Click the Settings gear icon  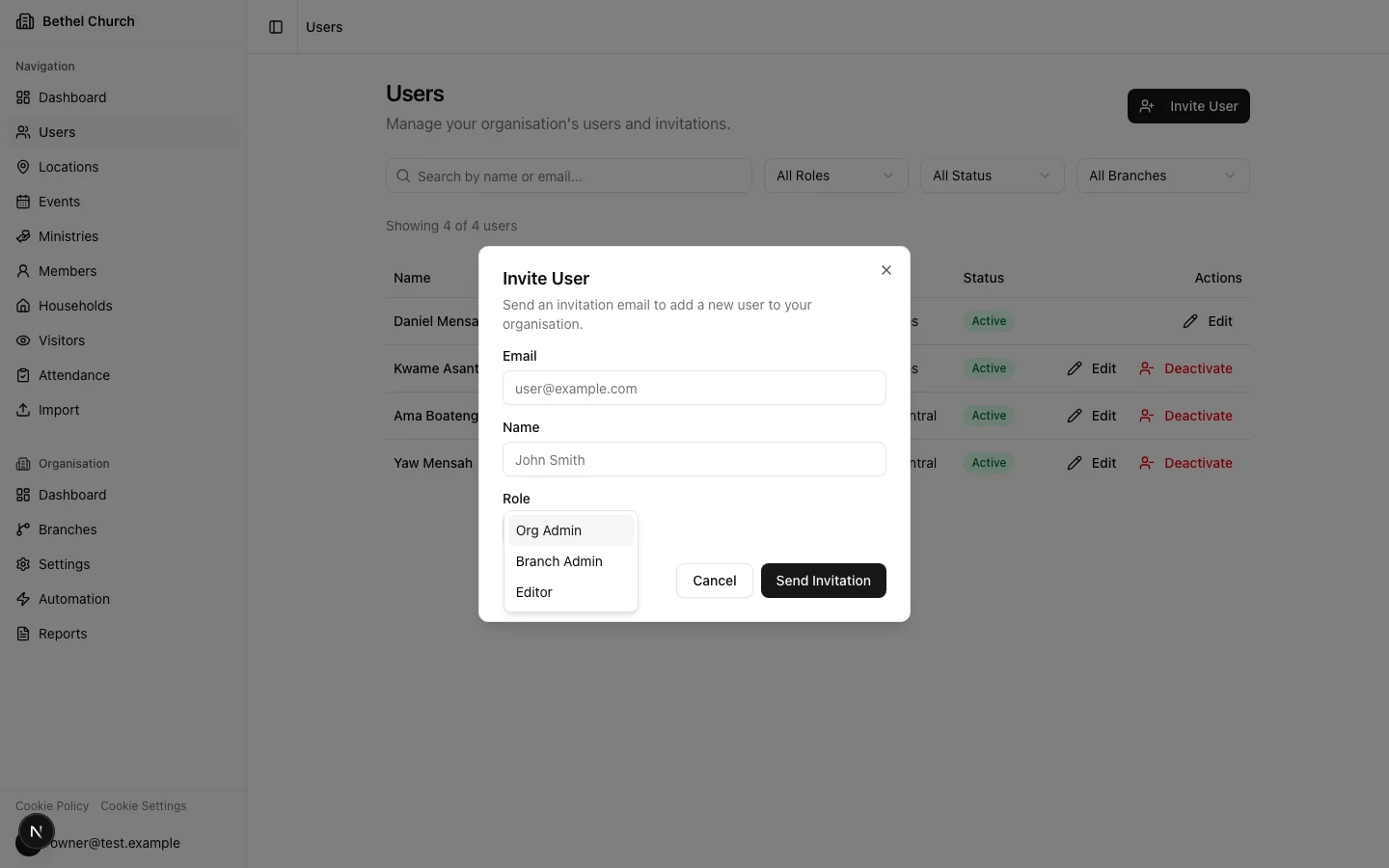click(x=23, y=564)
